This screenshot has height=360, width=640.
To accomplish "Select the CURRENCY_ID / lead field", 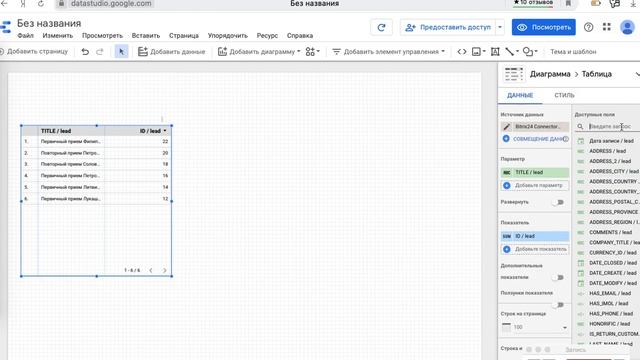I will [613, 253].
